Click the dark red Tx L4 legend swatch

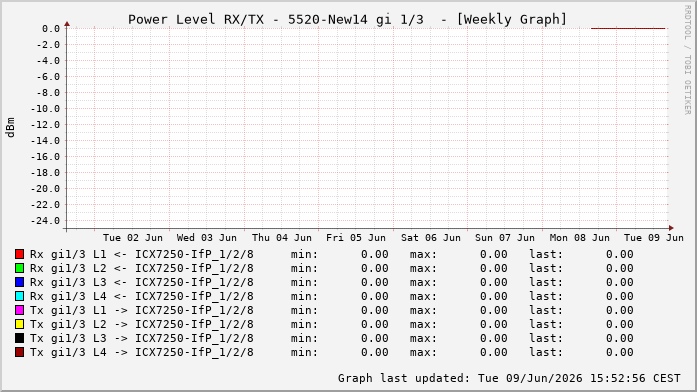click(x=19, y=352)
